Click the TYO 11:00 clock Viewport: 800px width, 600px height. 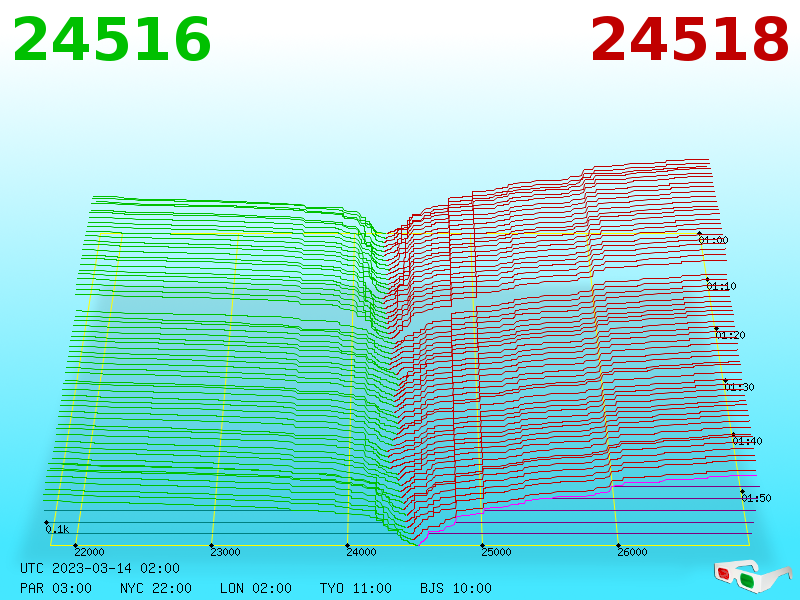point(356,588)
